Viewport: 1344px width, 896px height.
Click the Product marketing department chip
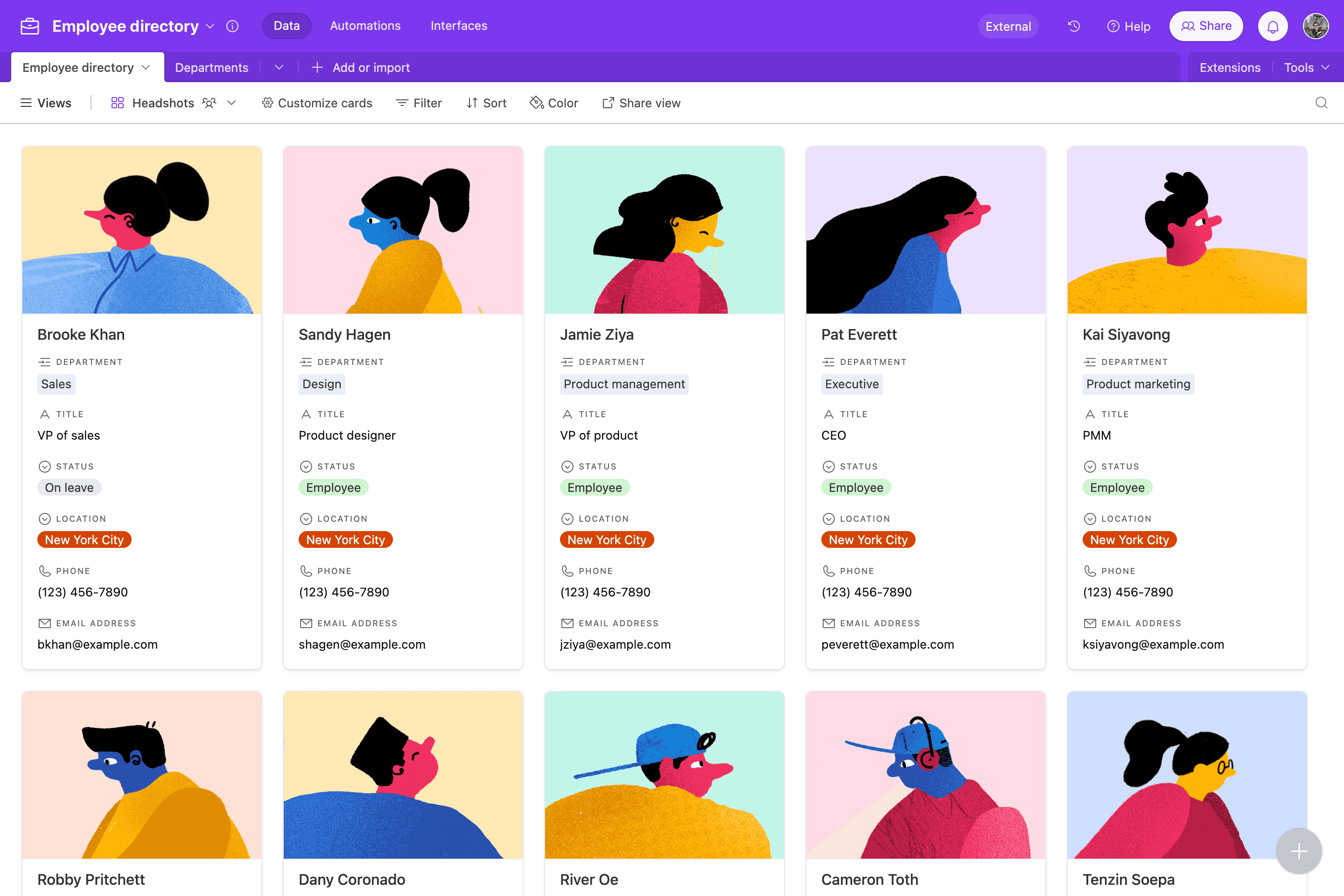click(x=1138, y=384)
